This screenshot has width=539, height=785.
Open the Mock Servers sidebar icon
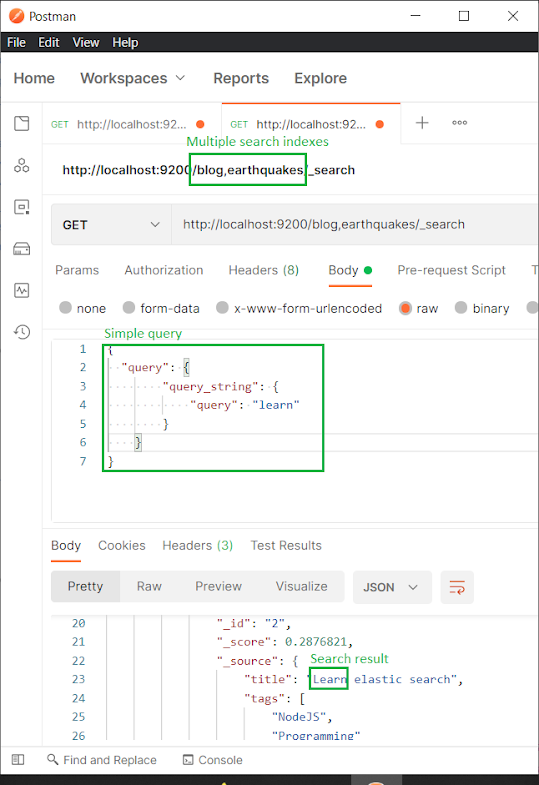[22, 248]
